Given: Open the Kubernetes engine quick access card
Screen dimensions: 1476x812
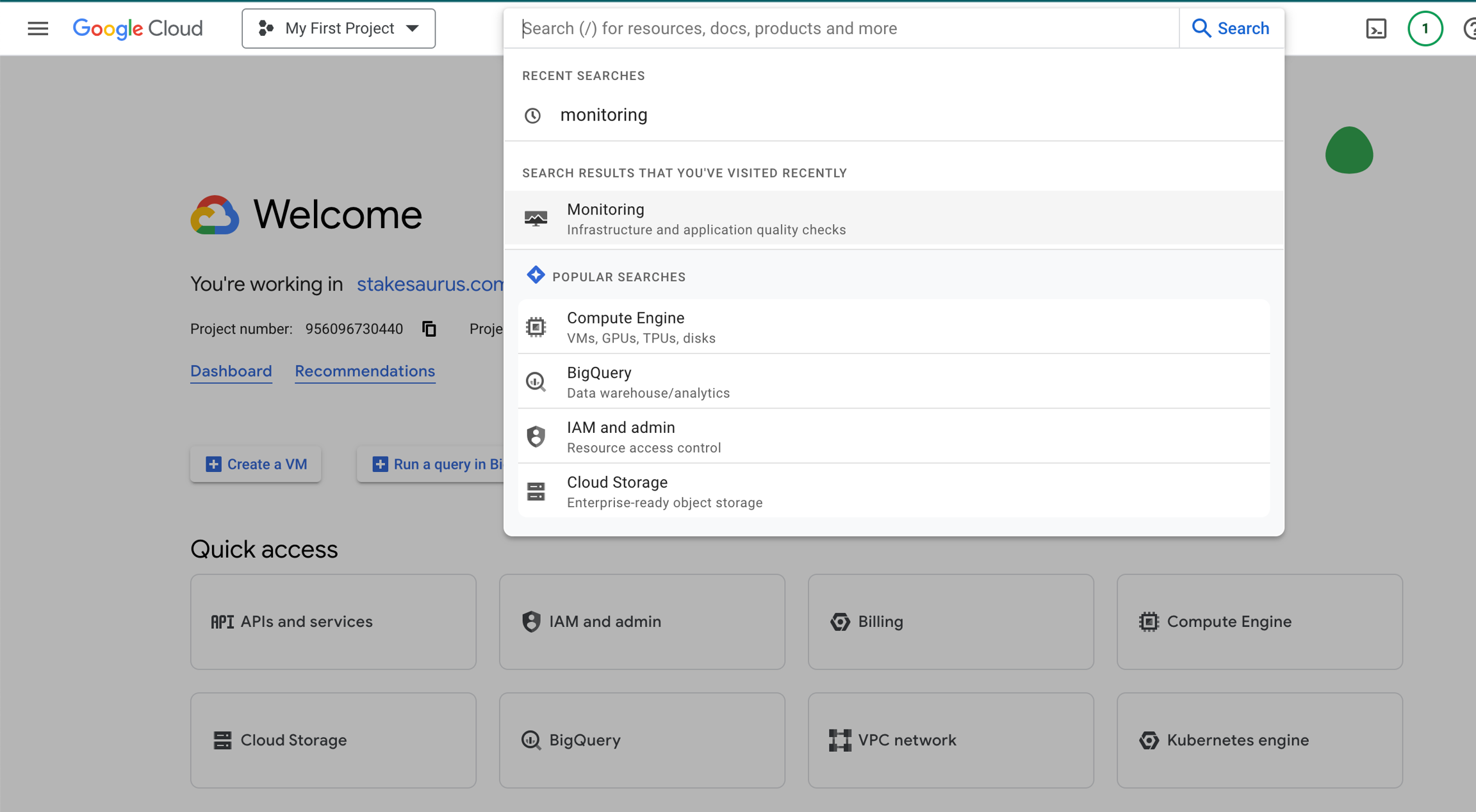Looking at the screenshot, I should point(1259,740).
